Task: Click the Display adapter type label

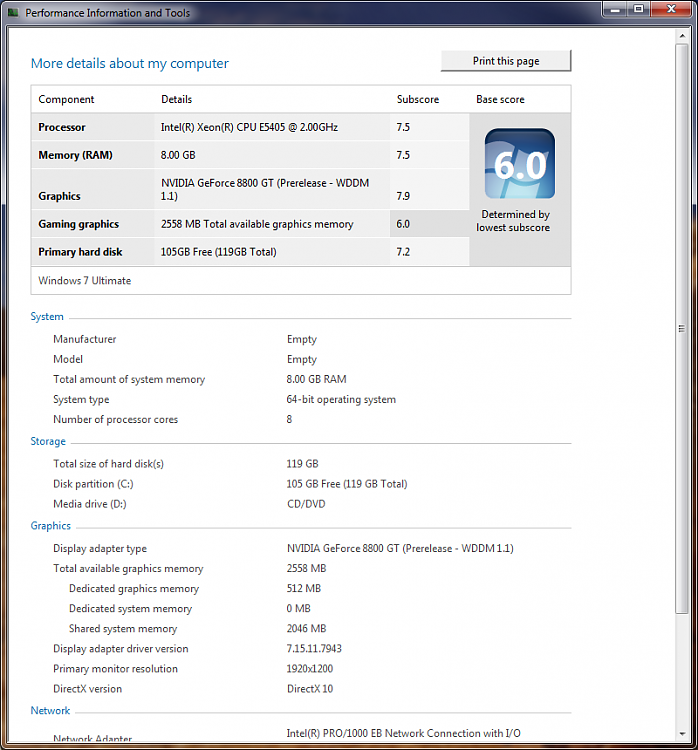Action: tap(100, 549)
